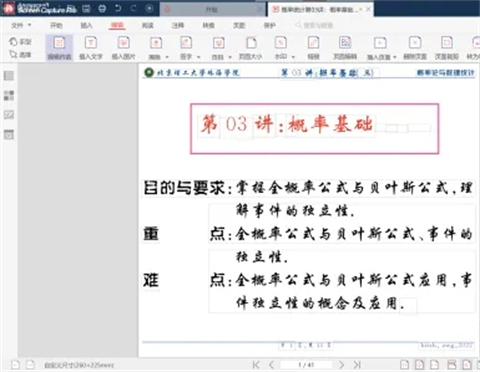The height and width of the screenshot is (372, 480).
Task: Open the Annotate ribbon tab (注释)
Action: (178, 25)
